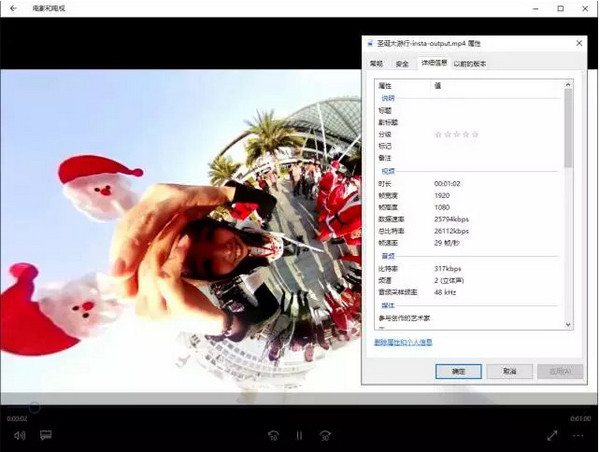Close the mp4 properties dialog
Screen dimensions: 600x452
click(579, 43)
